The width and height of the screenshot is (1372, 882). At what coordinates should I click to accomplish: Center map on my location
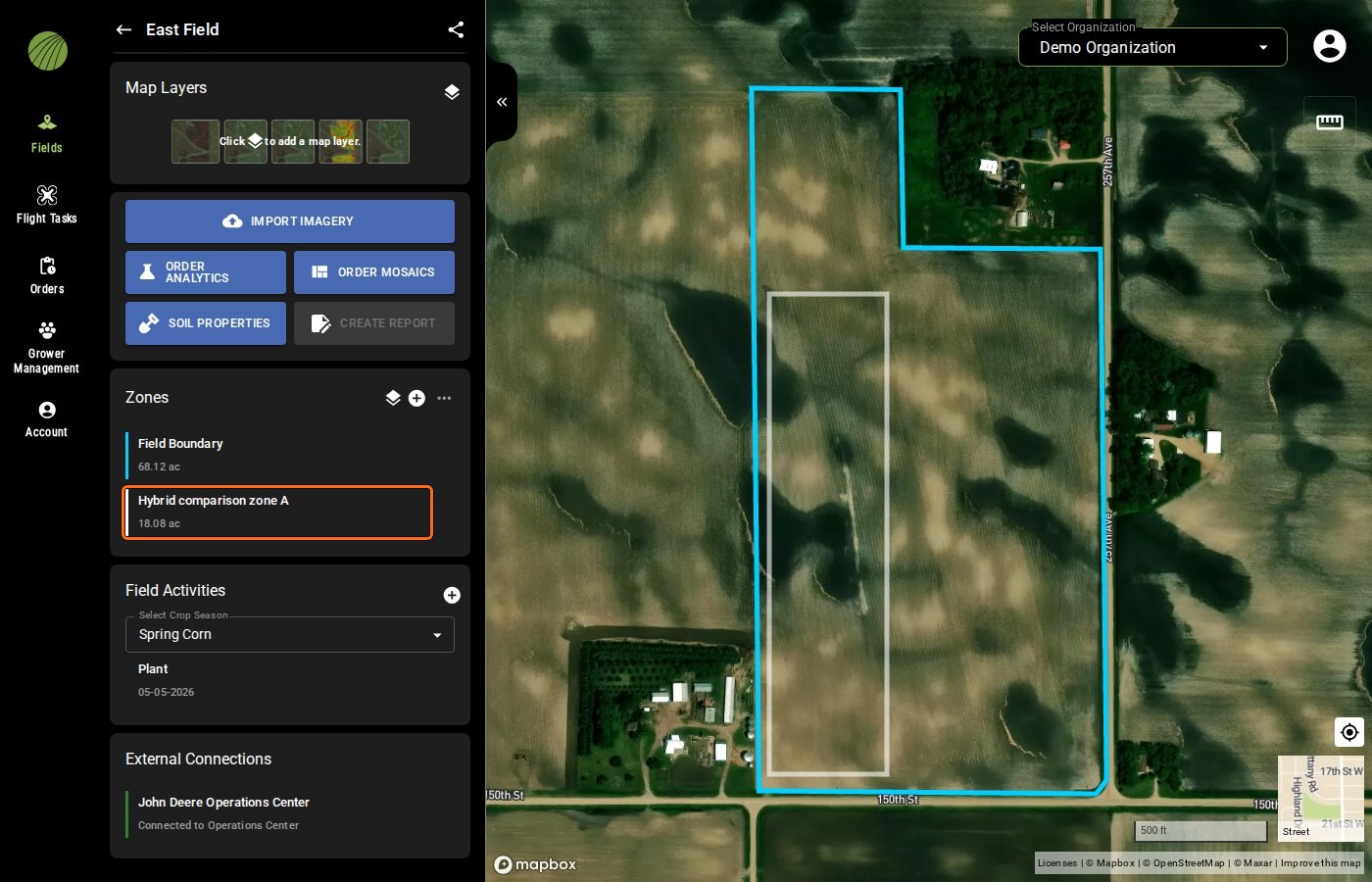click(x=1349, y=732)
